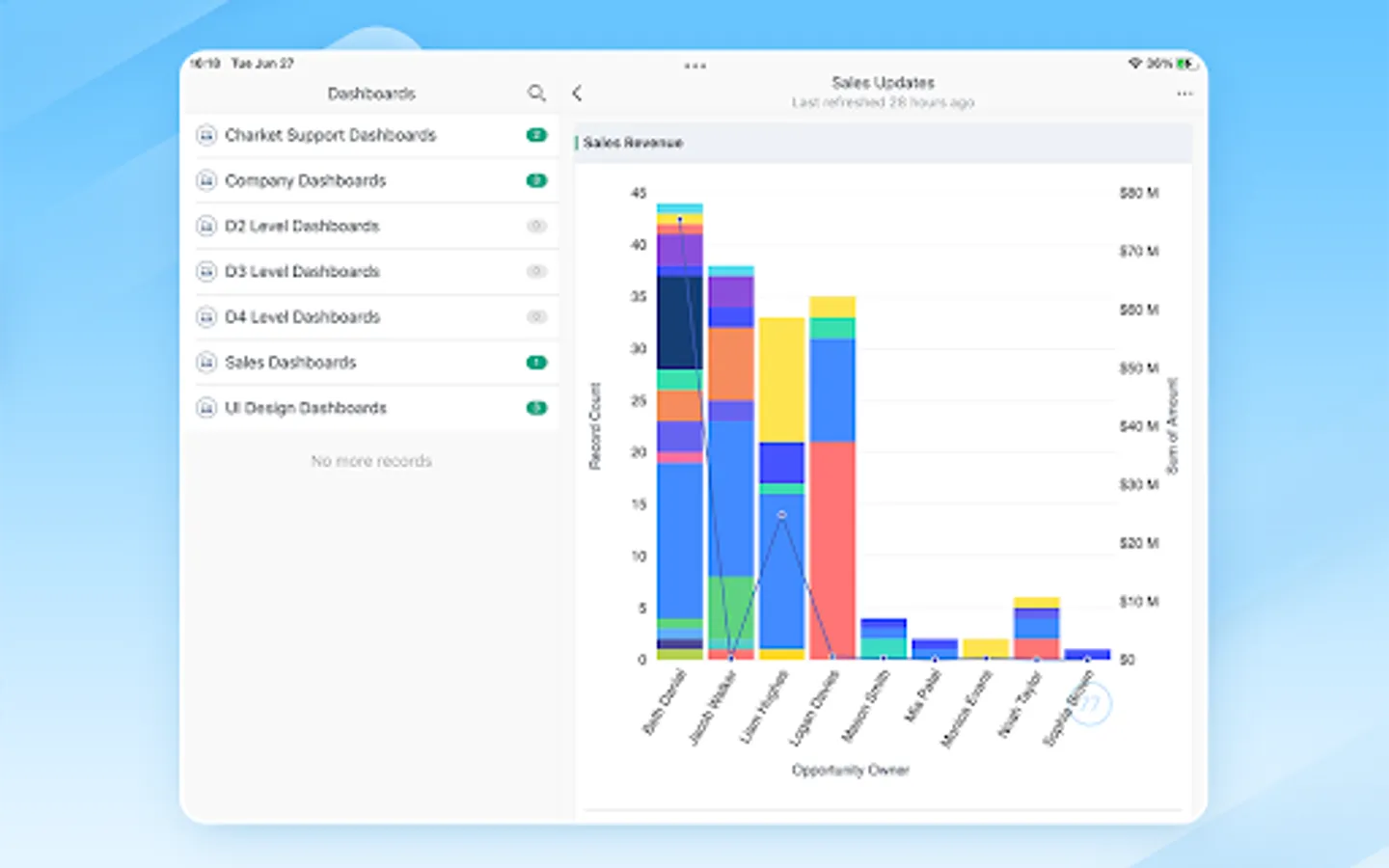Tap the green count badge on Charket Support Dashboards
1389x868 pixels.
click(536, 135)
